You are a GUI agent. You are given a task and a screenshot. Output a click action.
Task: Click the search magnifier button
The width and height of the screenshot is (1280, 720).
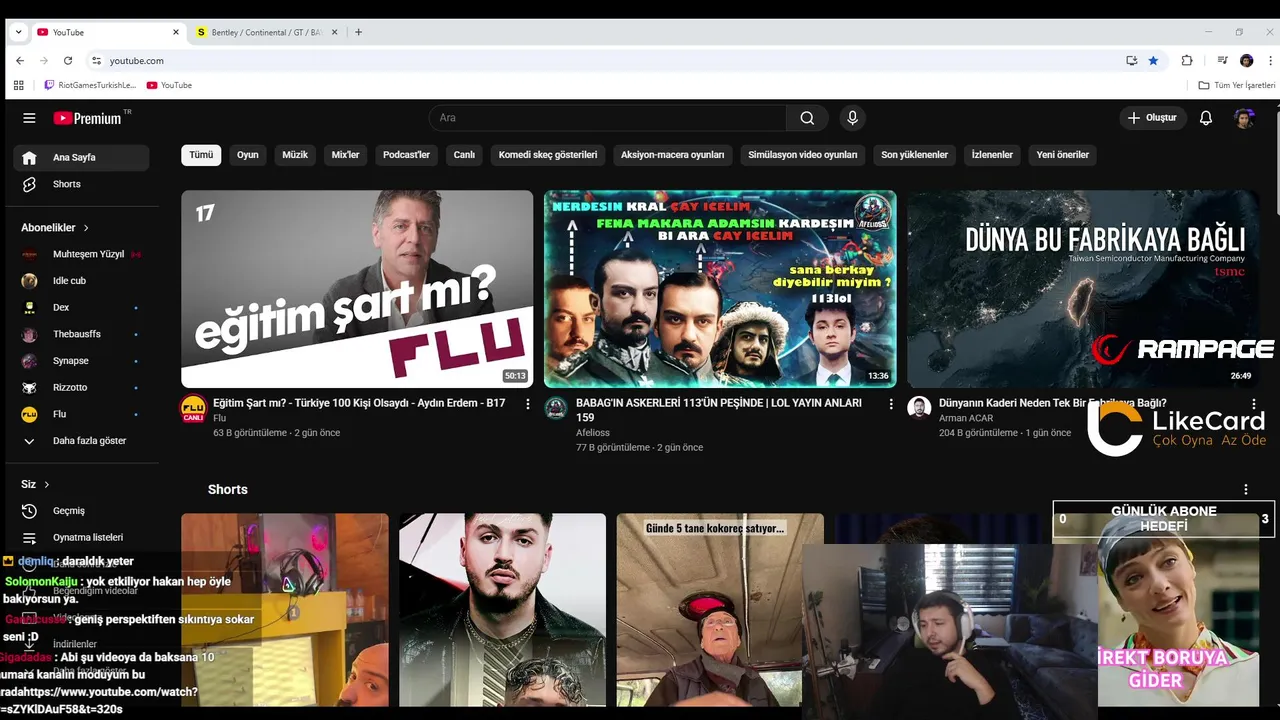coord(807,118)
